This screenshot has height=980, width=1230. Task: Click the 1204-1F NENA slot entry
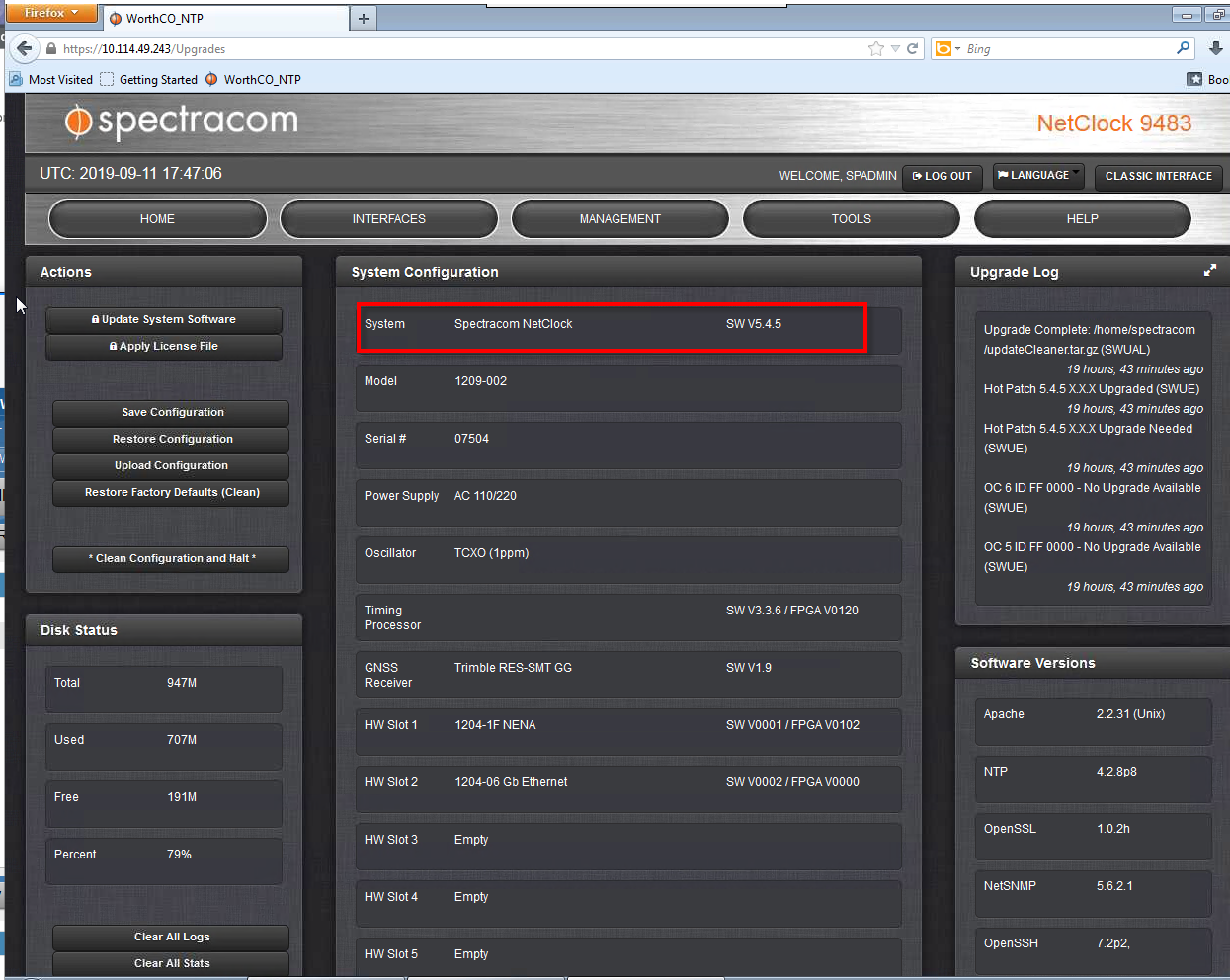point(495,725)
